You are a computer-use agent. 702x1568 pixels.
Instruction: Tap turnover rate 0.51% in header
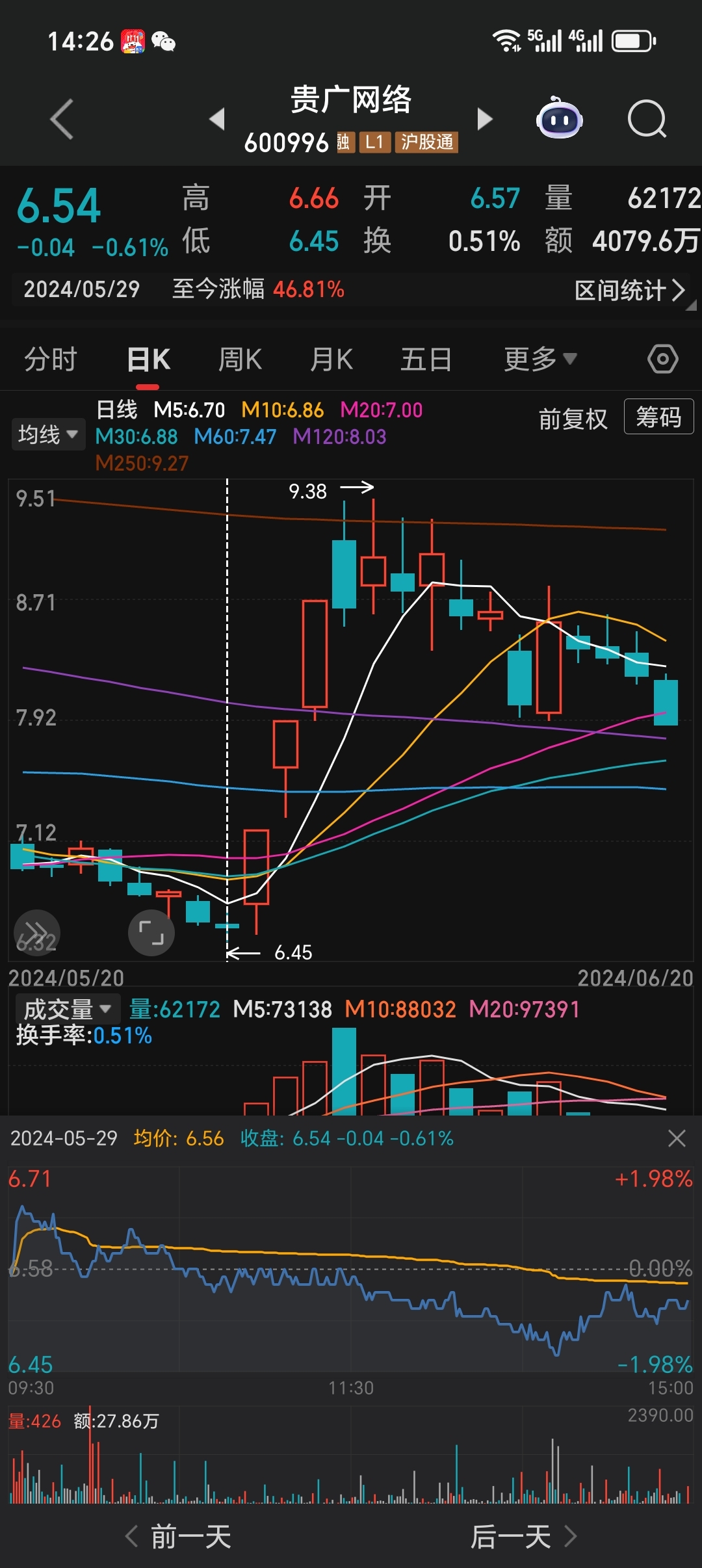[x=484, y=241]
